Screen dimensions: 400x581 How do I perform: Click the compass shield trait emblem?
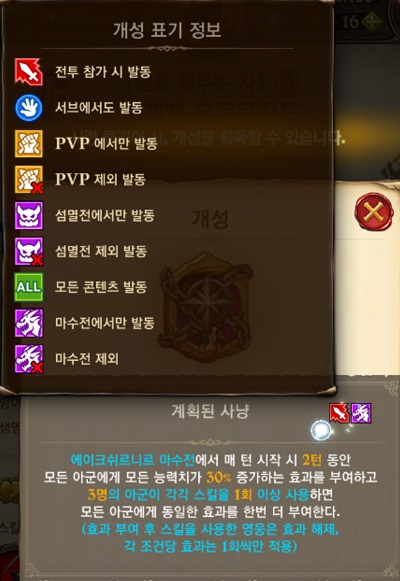(x=206, y=308)
